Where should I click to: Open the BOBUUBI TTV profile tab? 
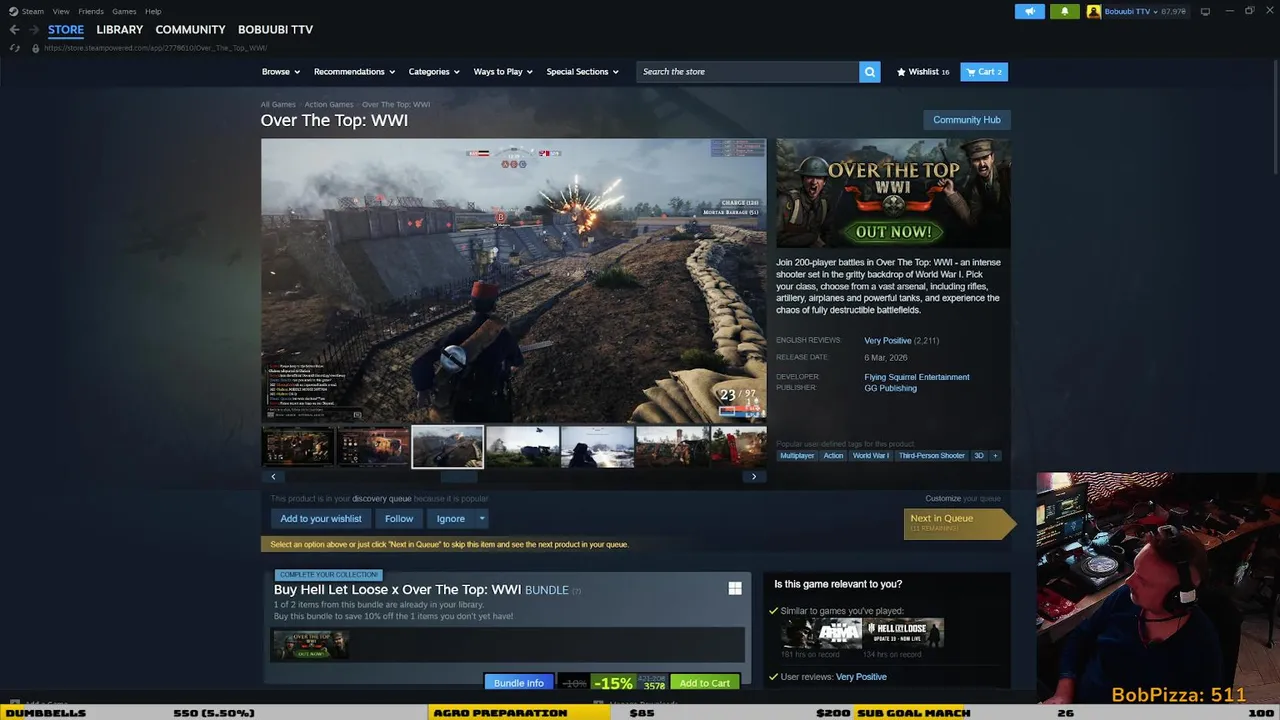point(275,30)
